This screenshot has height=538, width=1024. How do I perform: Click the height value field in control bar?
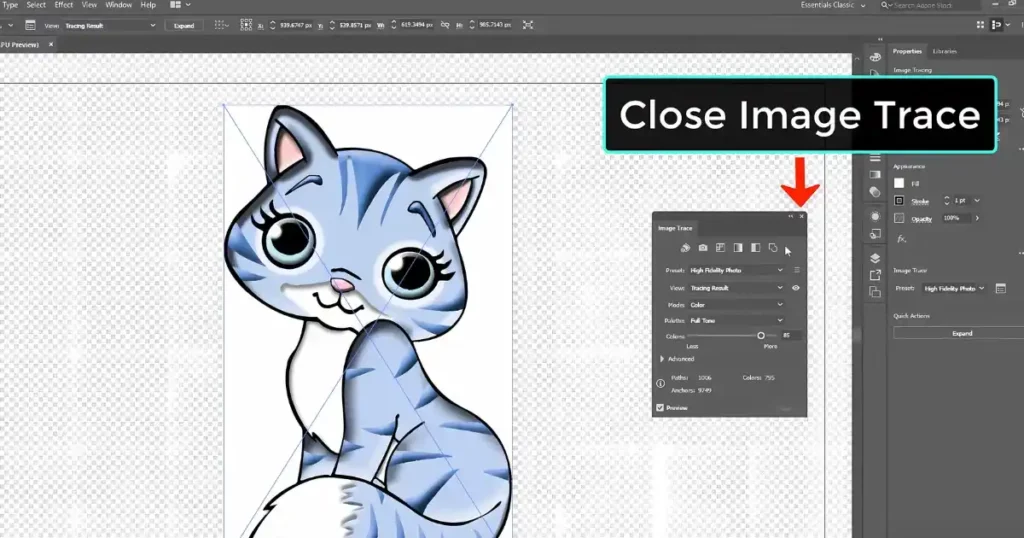click(x=495, y=25)
